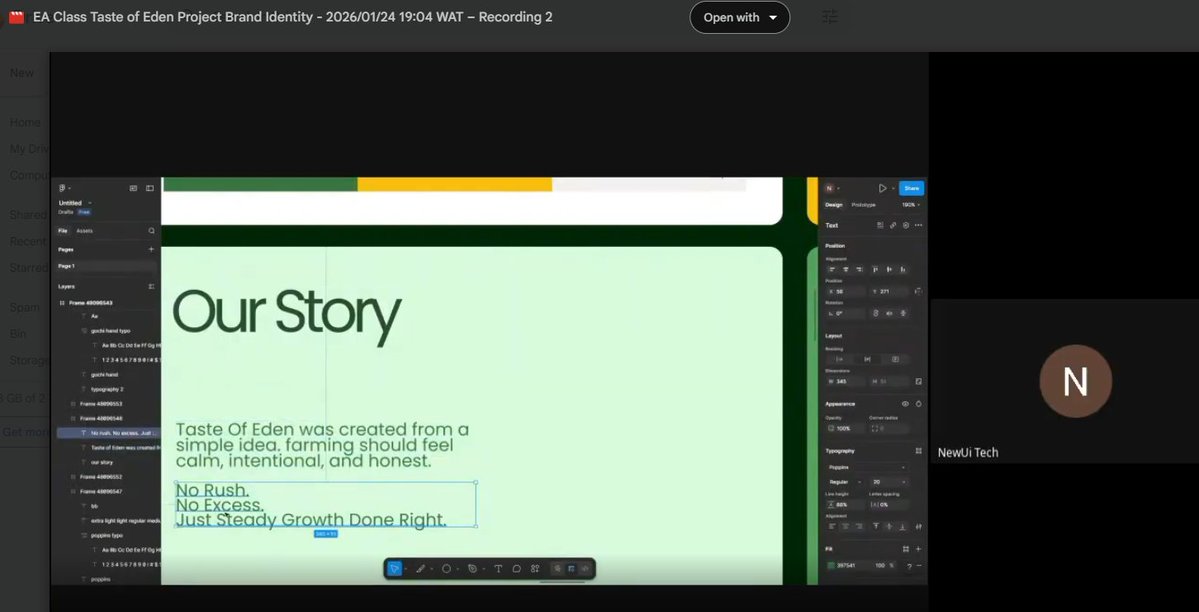Toggle the lock aspect ratio button
Screen dimensions: 1199x612
(918, 381)
